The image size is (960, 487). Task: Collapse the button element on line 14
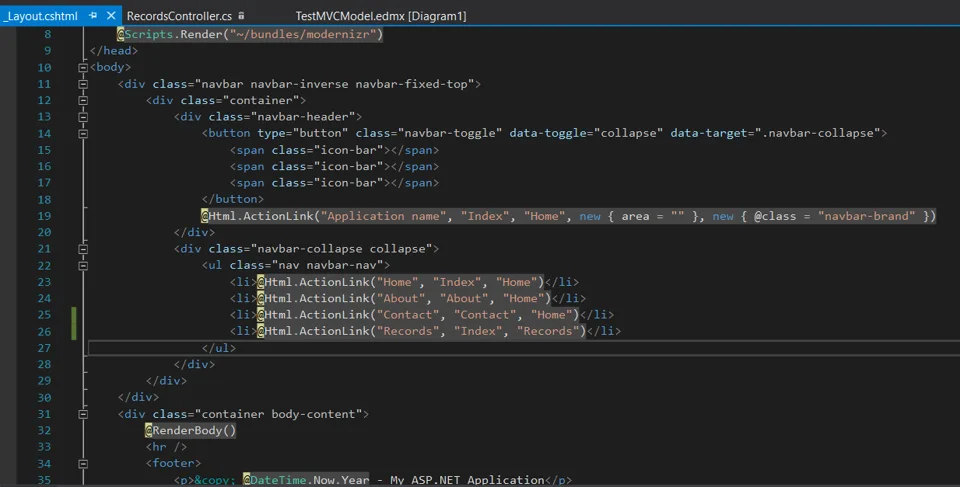tap(83, 134)
